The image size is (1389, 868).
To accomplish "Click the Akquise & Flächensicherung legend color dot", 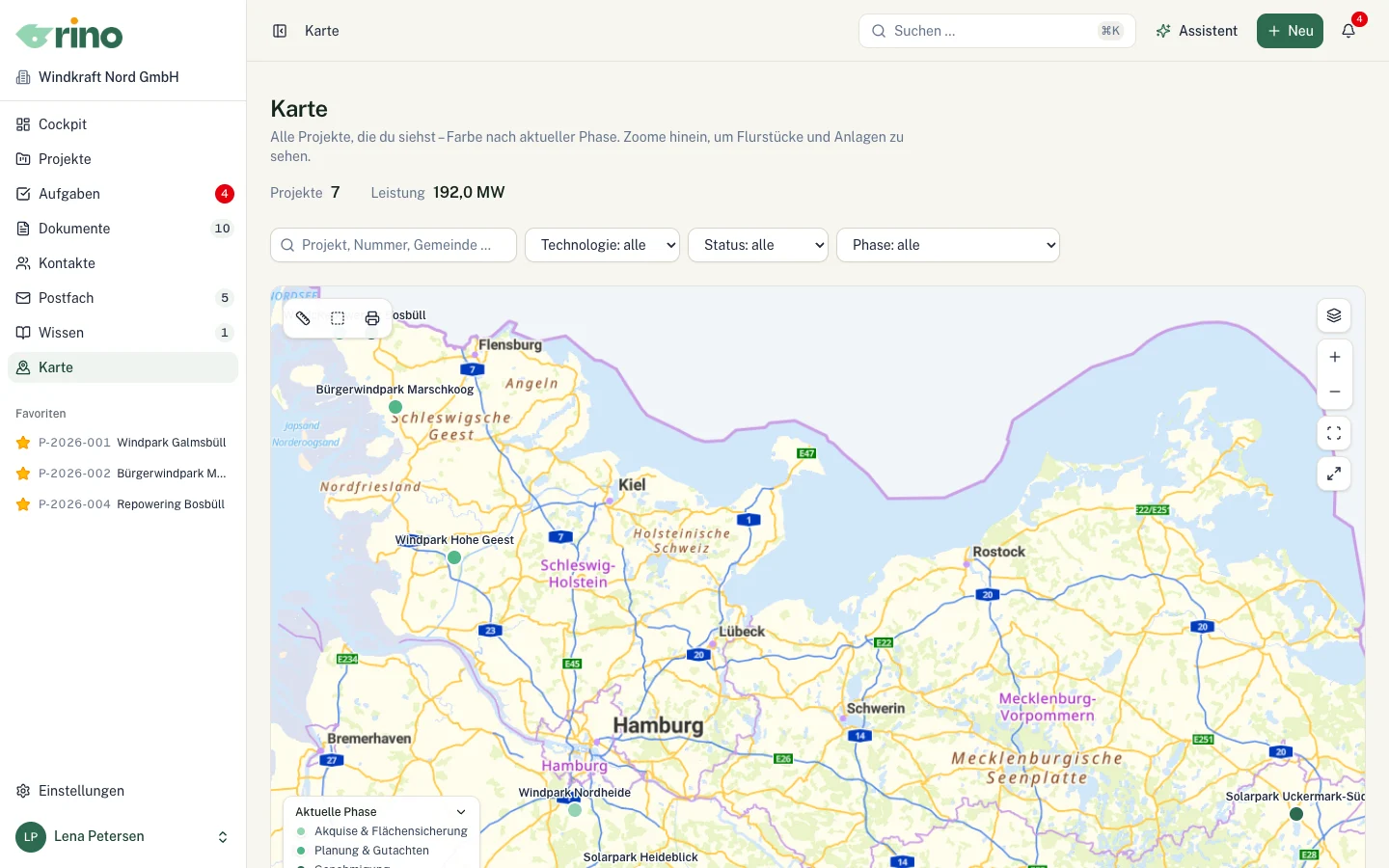I will (301, 831).
